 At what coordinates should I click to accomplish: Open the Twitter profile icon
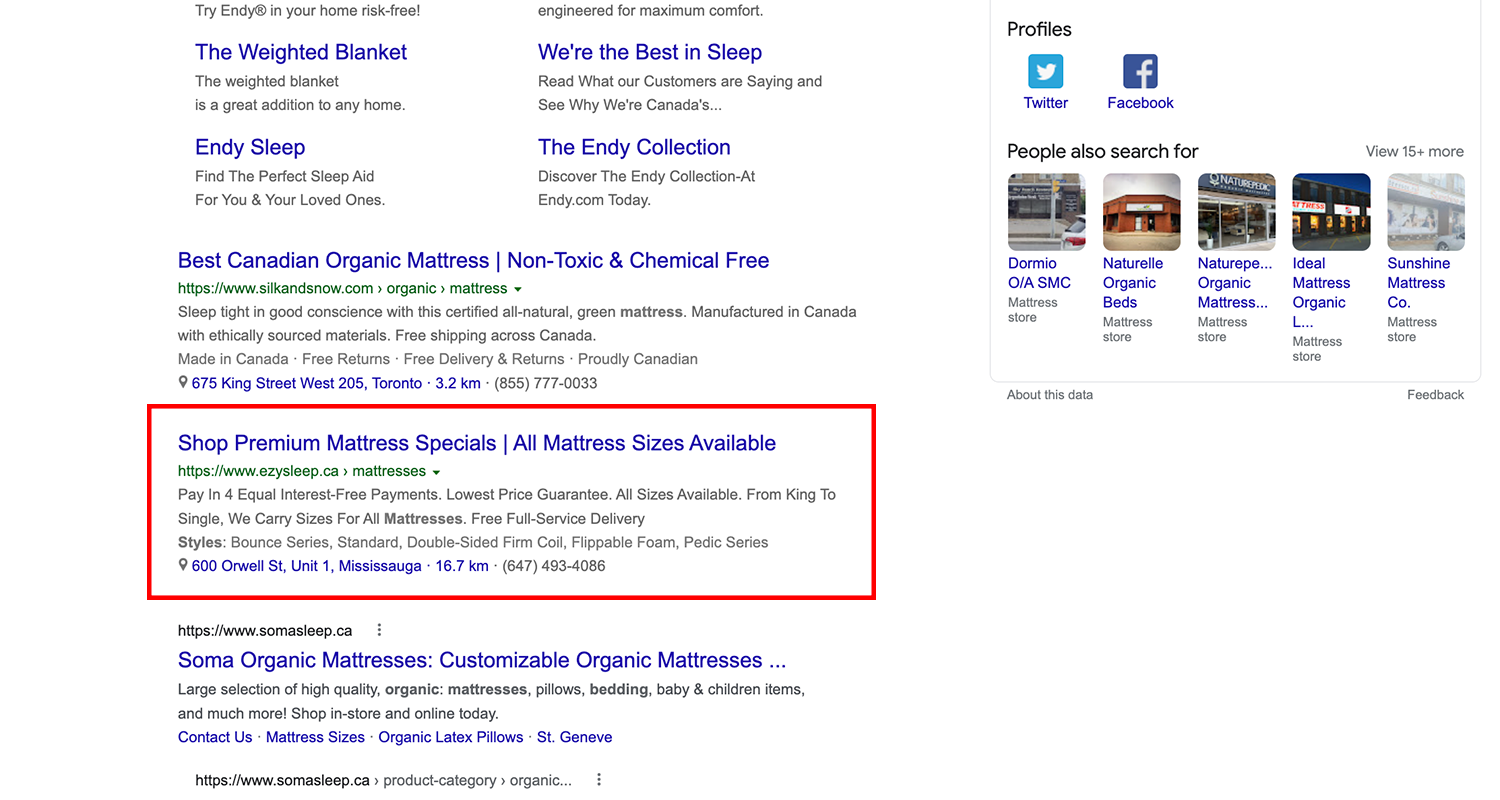[x=1045, y=72]
